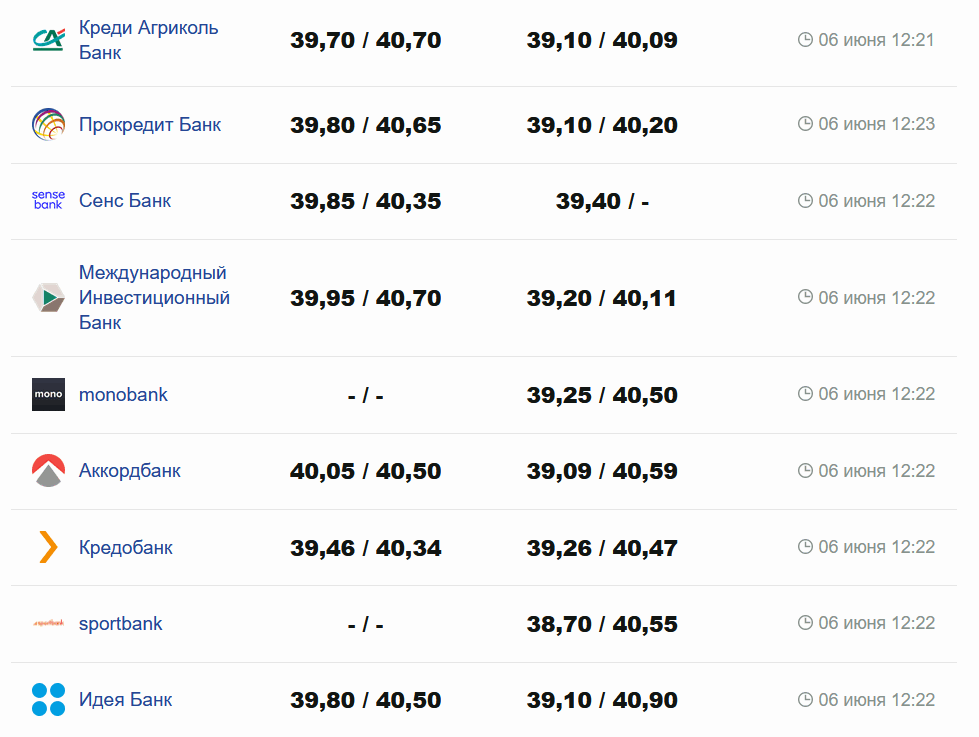
Task: Open the monobank name link
Action: 123,395
